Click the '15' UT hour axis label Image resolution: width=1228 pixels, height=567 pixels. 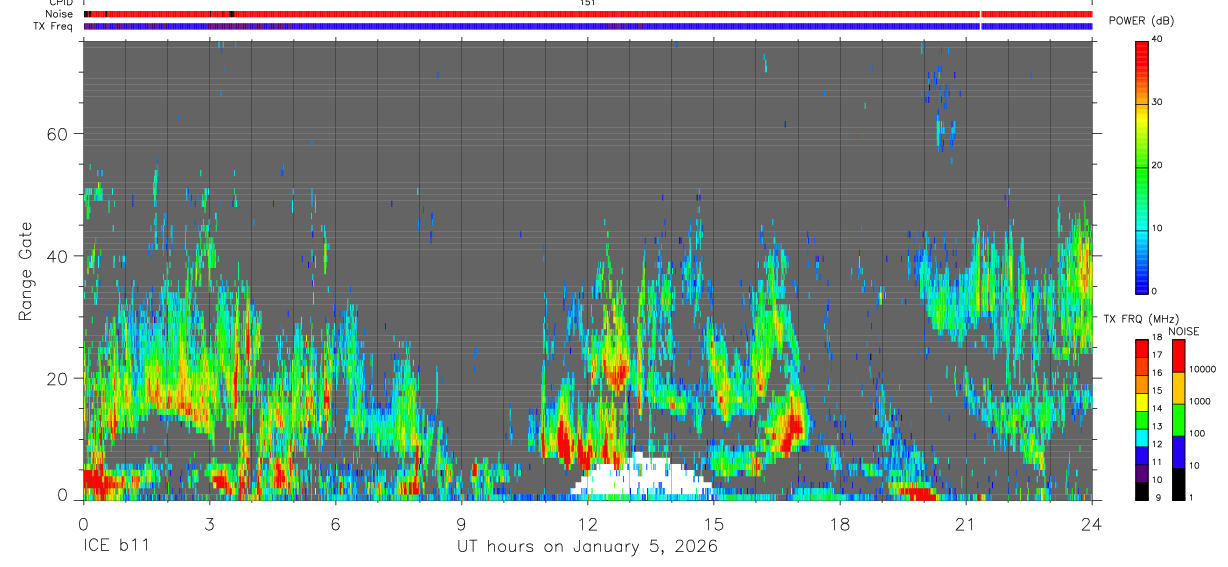click(x=713, y=523)
